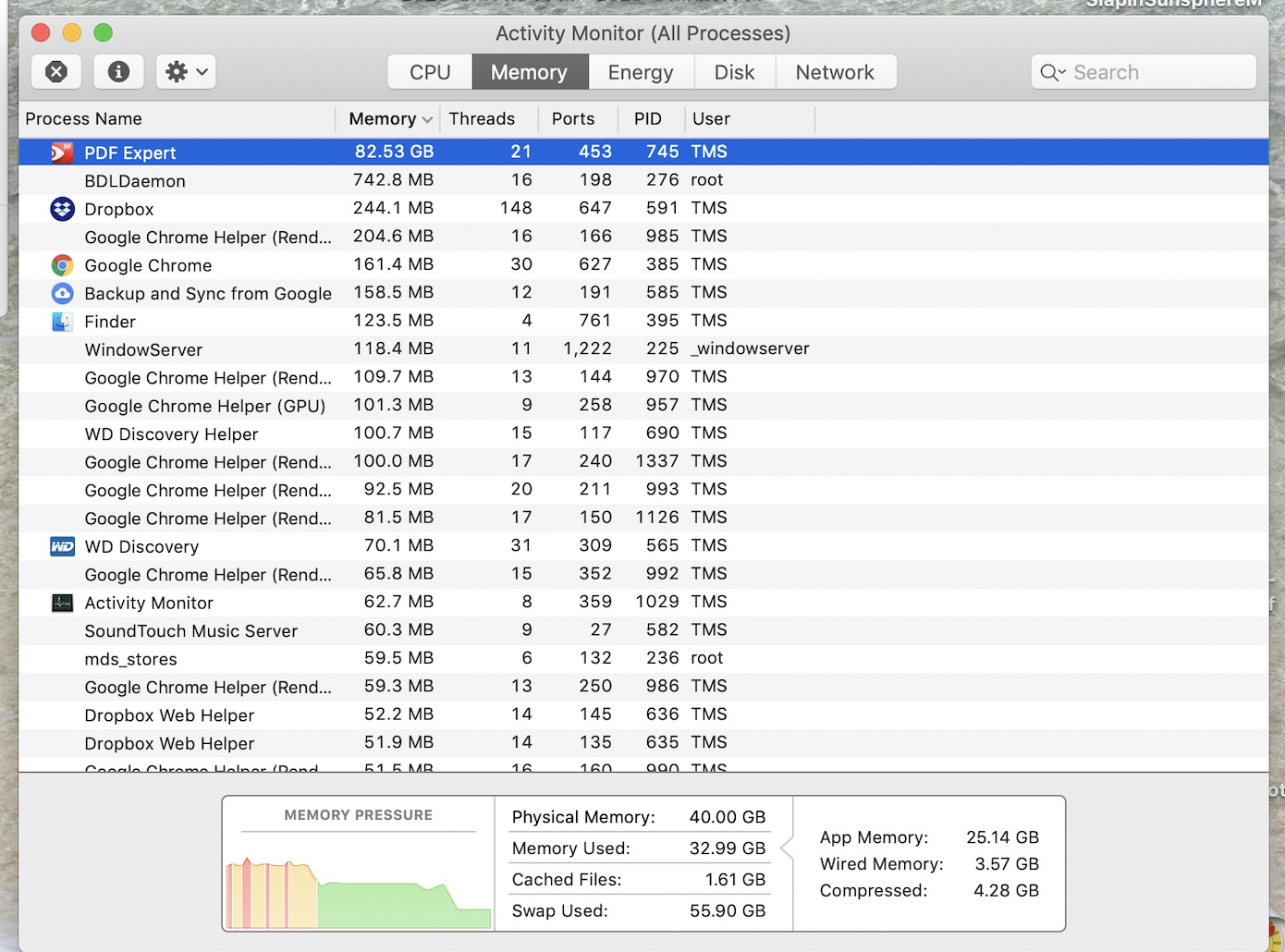The width and height of the screenshot is (1285, 952).
Task: Click the PDF Expert app icon
Action: (62, 153)
